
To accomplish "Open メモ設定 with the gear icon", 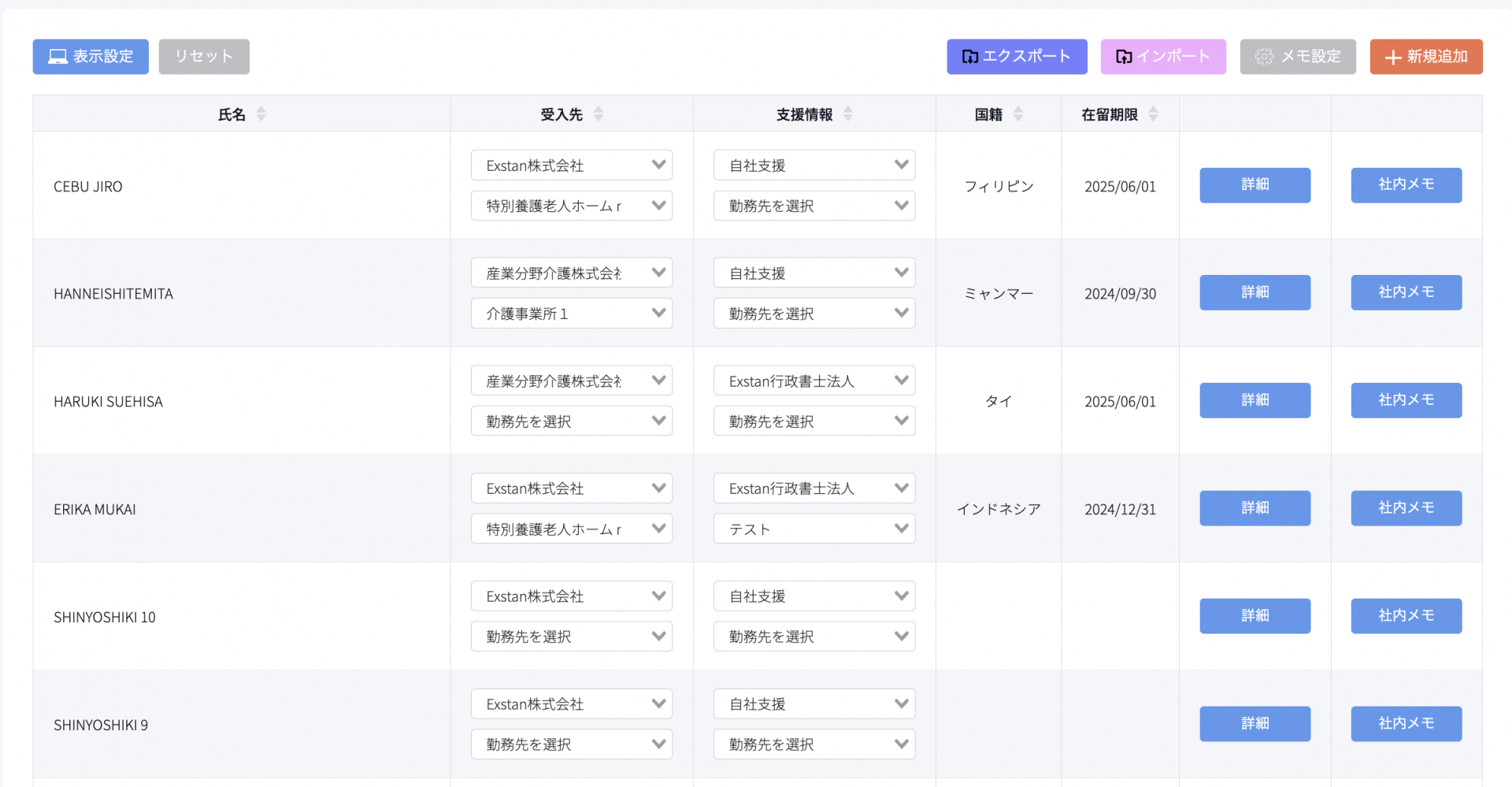I will [x=1297, y=57].
